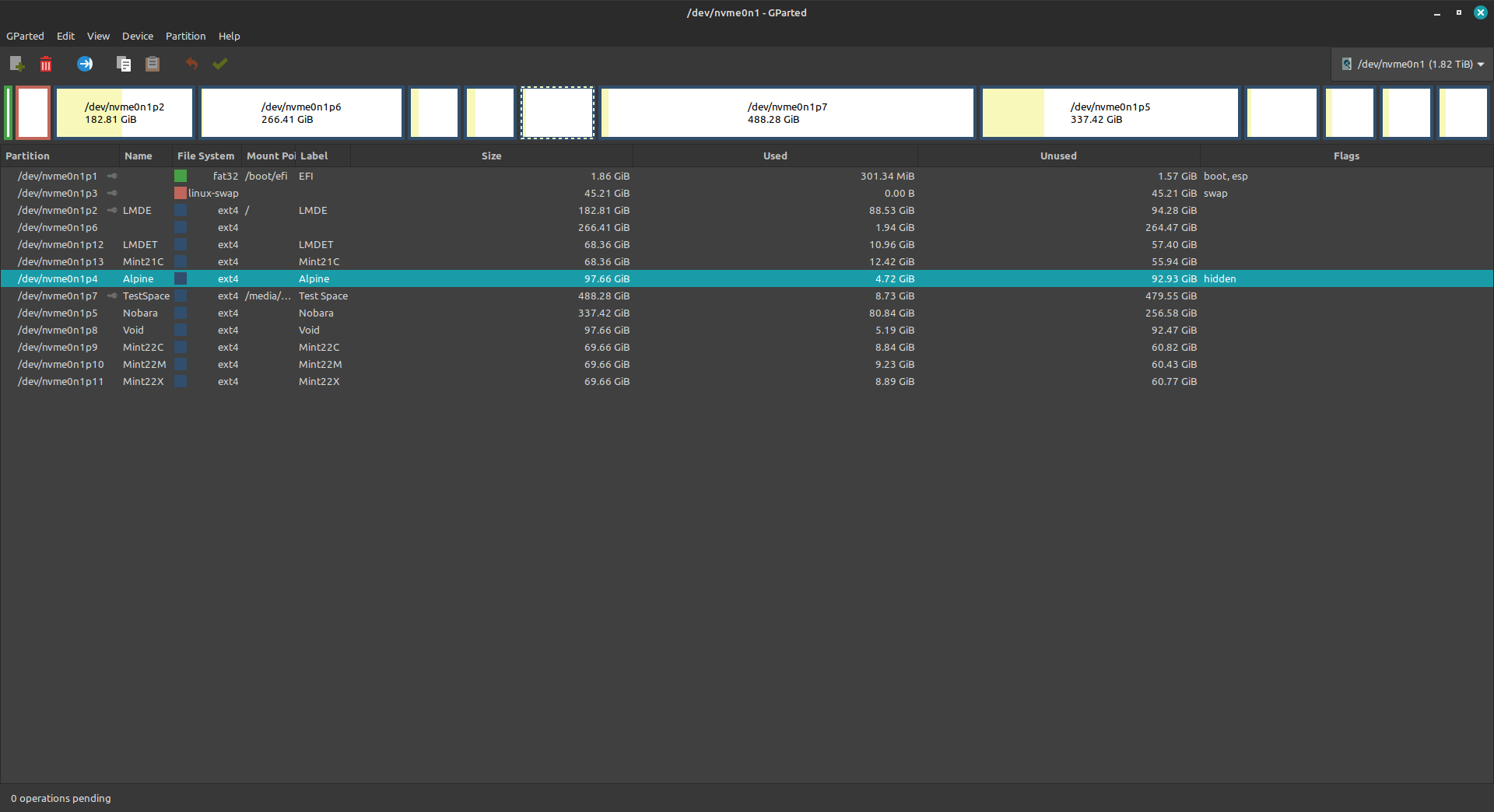Click the green Apply all operations checkmark

tap(220, 64)
